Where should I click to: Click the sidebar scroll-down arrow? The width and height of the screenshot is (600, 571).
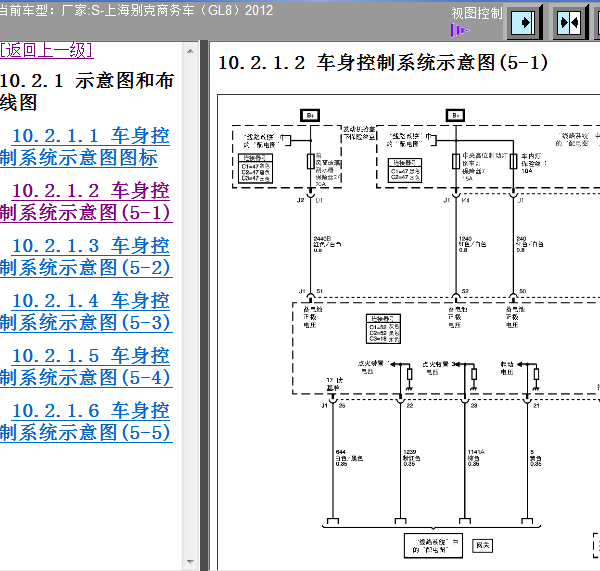tap(190, 562)
